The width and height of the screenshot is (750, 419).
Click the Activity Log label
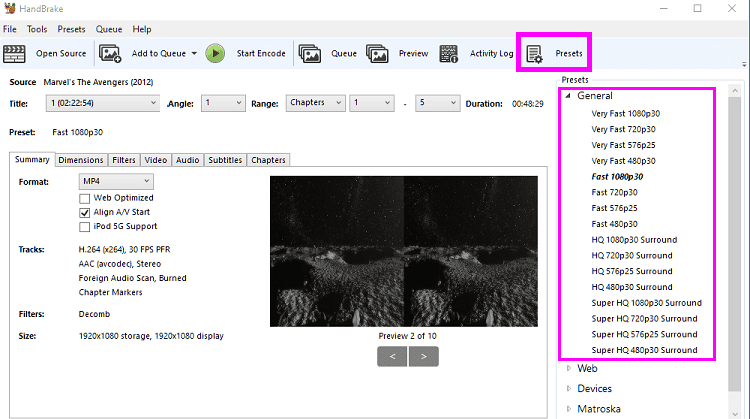(x=491, y=54)
